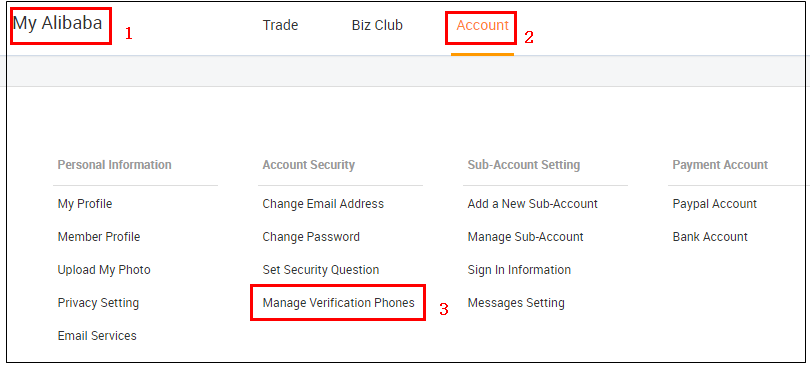Go to Member Profile
The width and height of the screenshot is (810, 367).
click(x=99, y=237)
